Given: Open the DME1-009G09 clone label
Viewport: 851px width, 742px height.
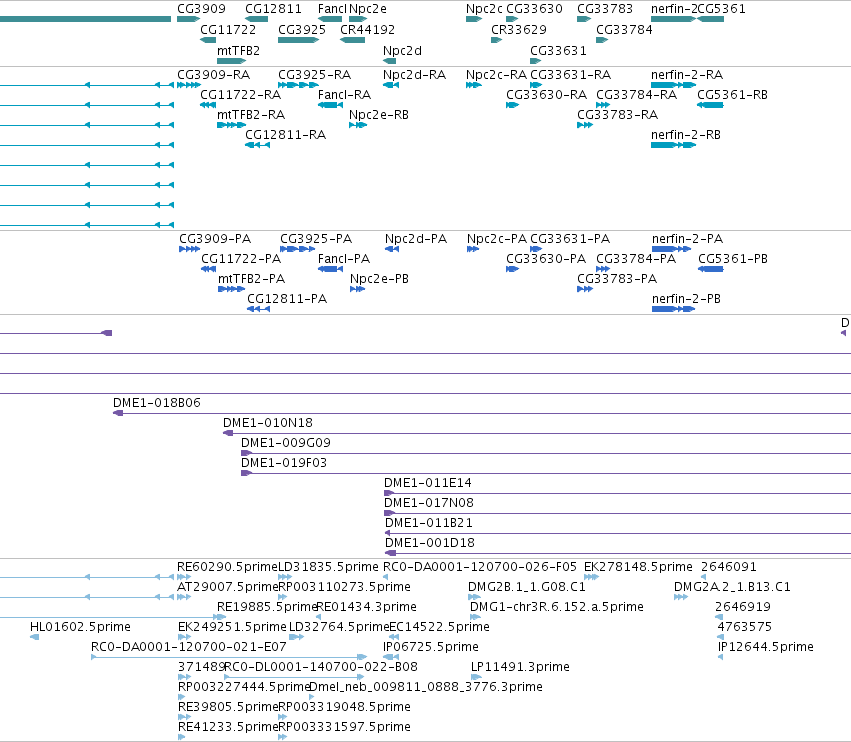Looking at the screenshot, I should tap(285, 442).
